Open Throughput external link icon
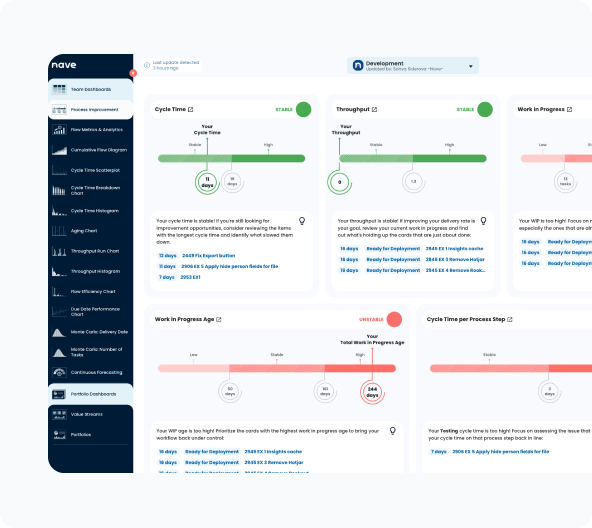This screenshot has height=528, width=592. tap(374, 110)
